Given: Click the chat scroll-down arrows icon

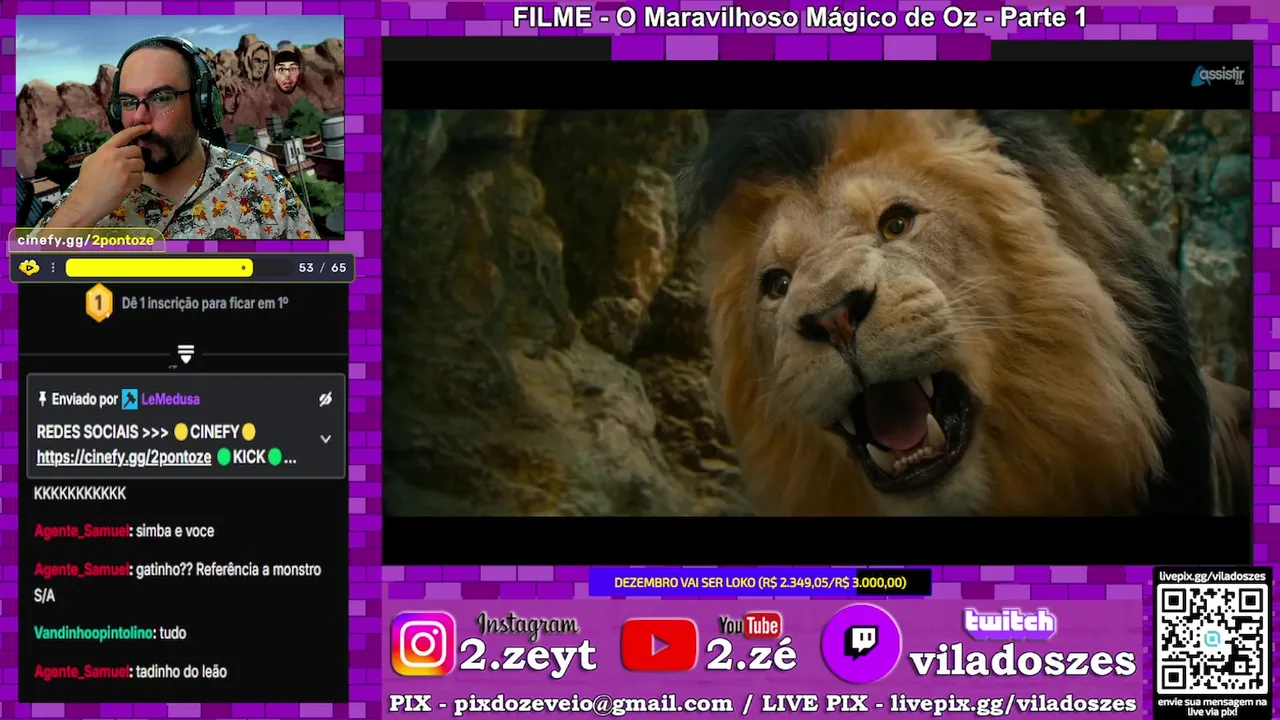Looking at the screenshot, I should click(185, 354).
